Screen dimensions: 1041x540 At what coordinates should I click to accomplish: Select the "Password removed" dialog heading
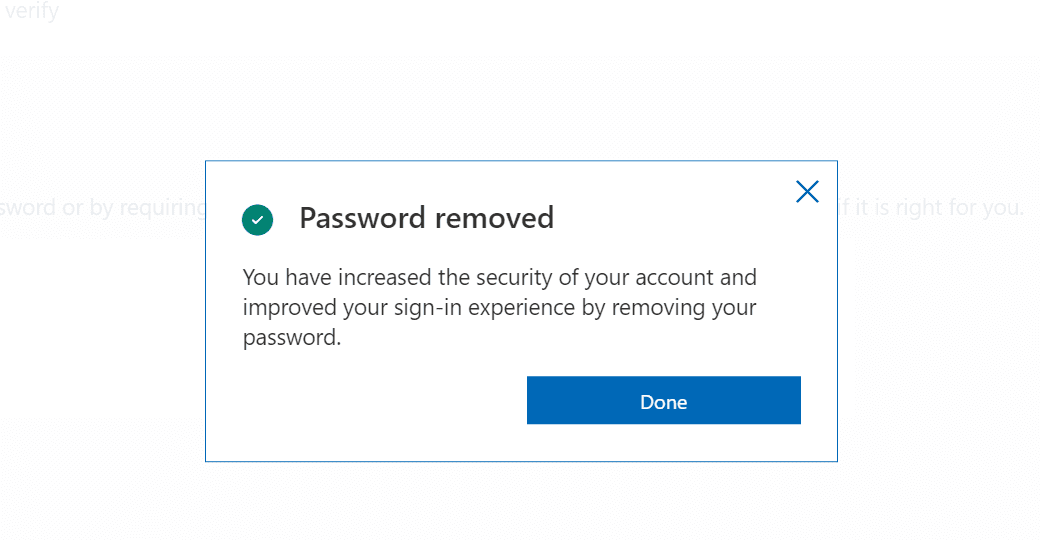[426, 218]
